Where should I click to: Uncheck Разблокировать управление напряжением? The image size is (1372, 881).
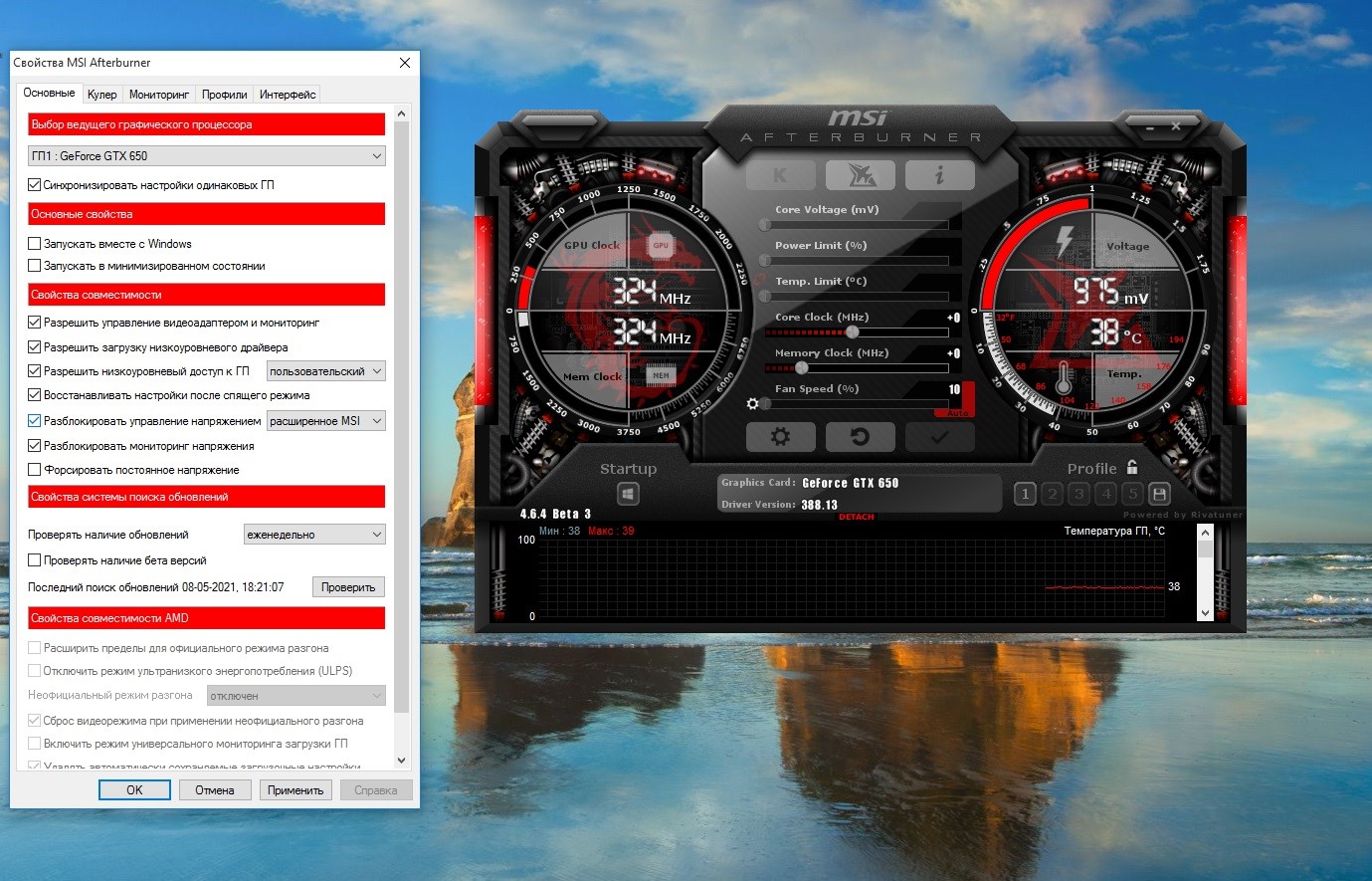coord(35,421)
